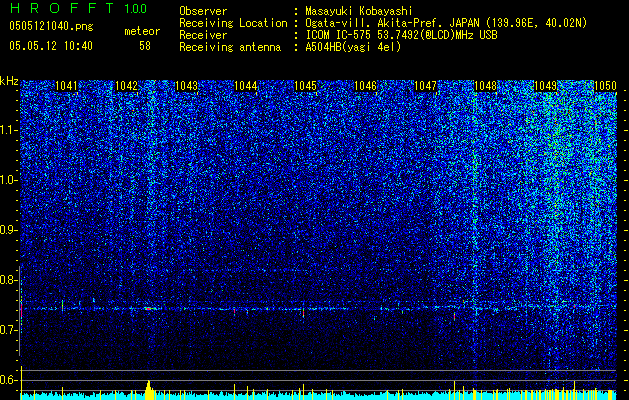Click the 1046 time axis label
Image resolution: width=629 pixels, height=400 pixels.
366,86
